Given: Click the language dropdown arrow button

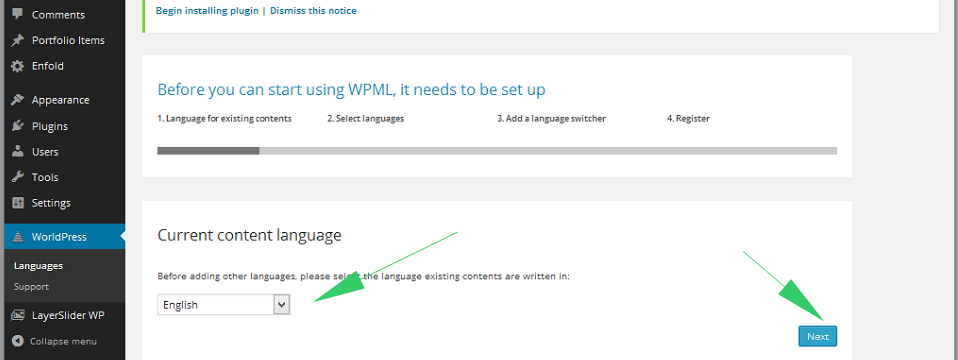Looking at the screenshot, I should (281, 304).
